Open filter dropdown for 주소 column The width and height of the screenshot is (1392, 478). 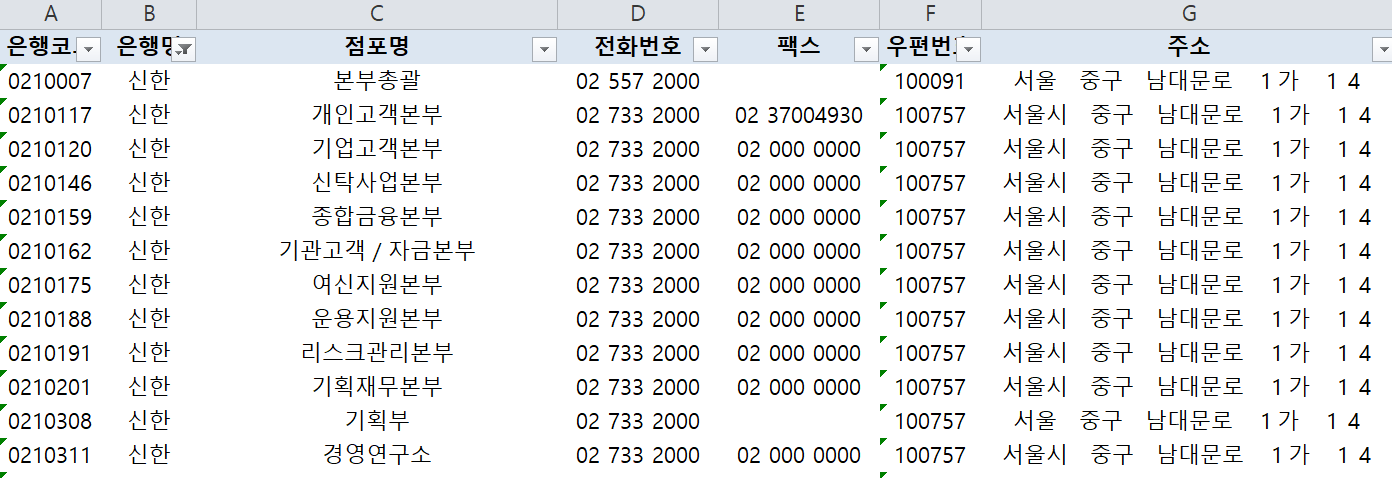pos(1380,48)
